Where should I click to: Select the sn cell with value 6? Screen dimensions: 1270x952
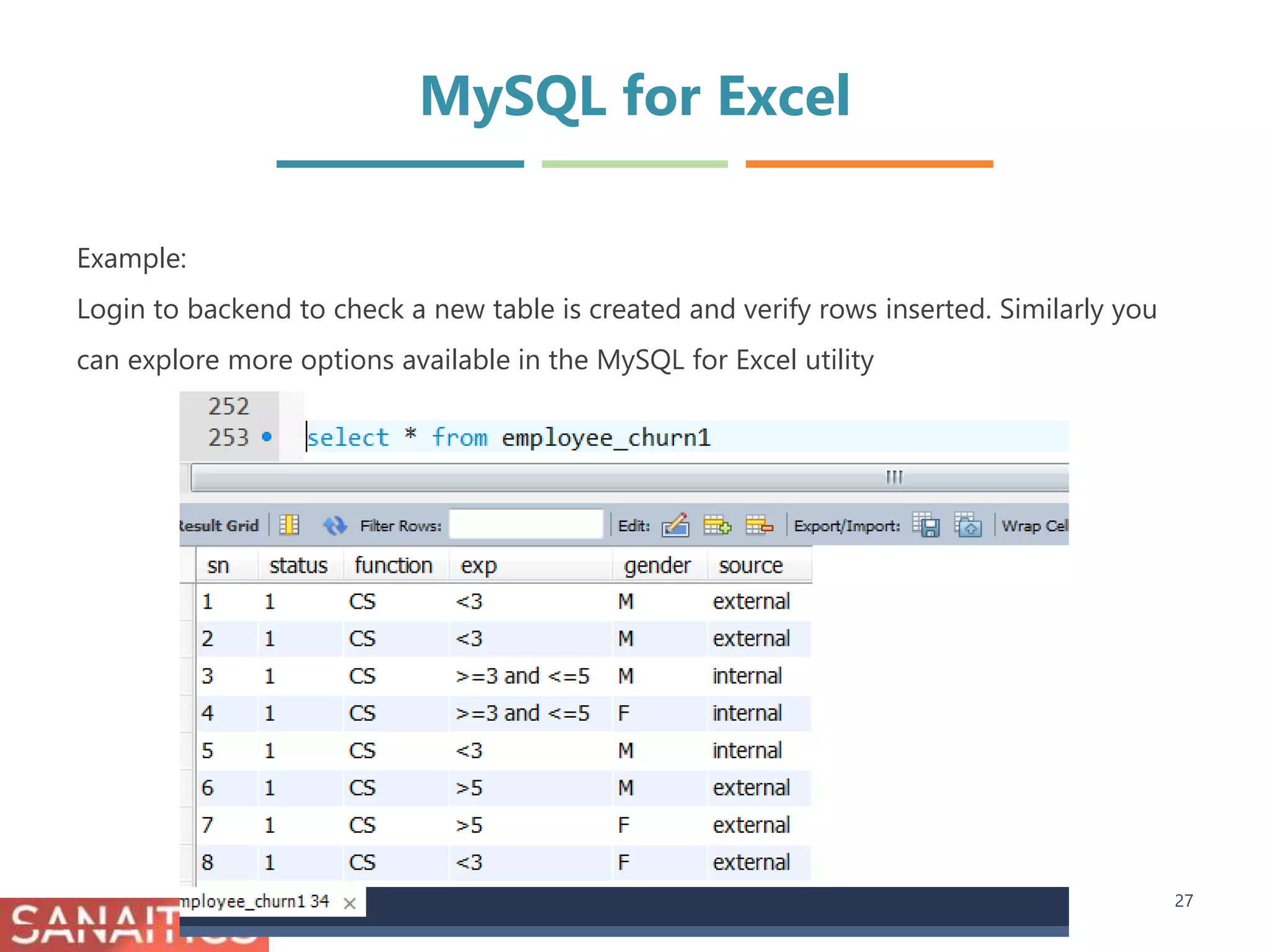[227, 788]
